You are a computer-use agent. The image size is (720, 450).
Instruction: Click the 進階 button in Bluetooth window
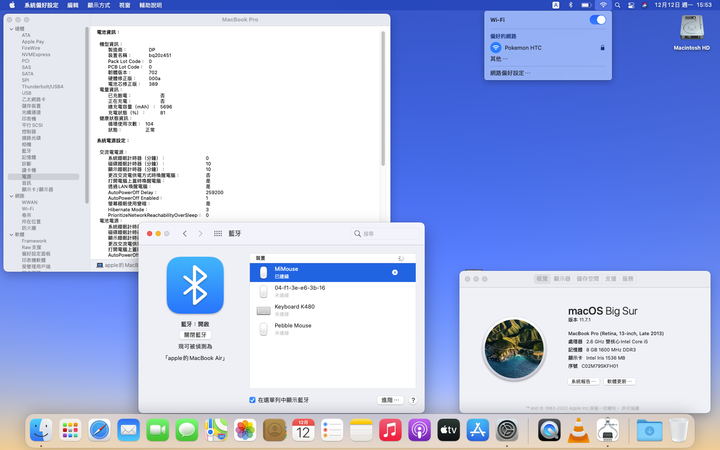tap(390, 400)
